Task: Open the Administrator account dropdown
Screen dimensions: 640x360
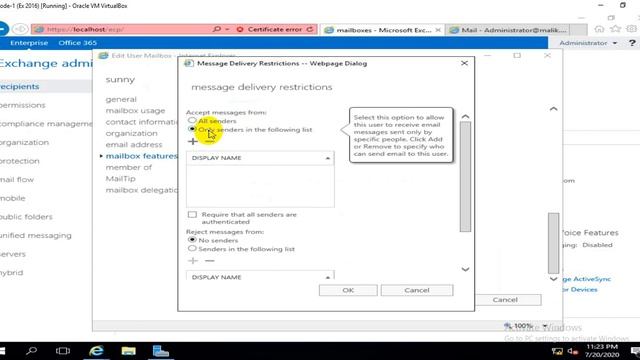Action: [588, 43]
